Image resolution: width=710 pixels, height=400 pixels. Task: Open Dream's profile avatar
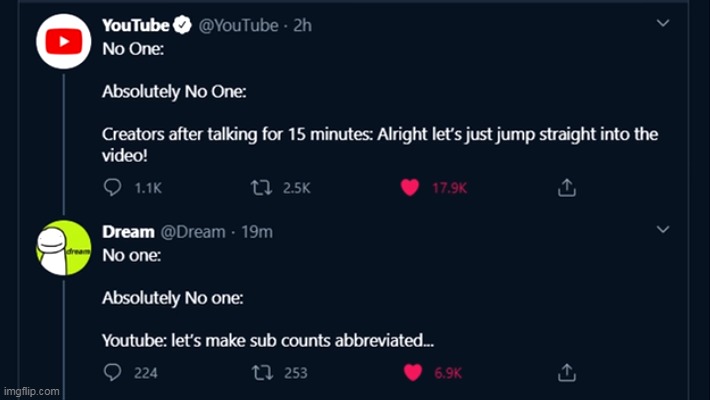pos(64,248)
